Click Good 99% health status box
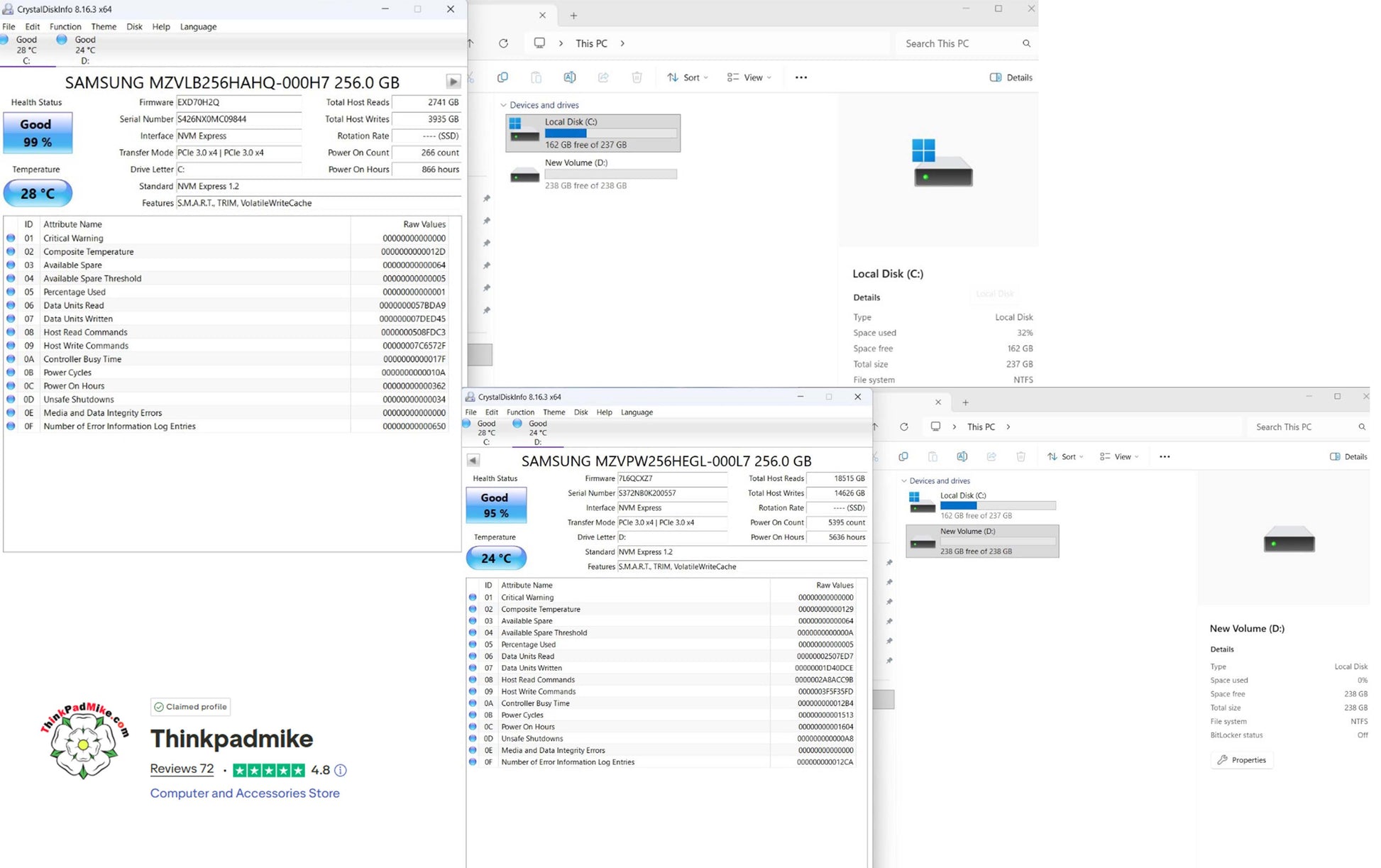 click(38, 133)
